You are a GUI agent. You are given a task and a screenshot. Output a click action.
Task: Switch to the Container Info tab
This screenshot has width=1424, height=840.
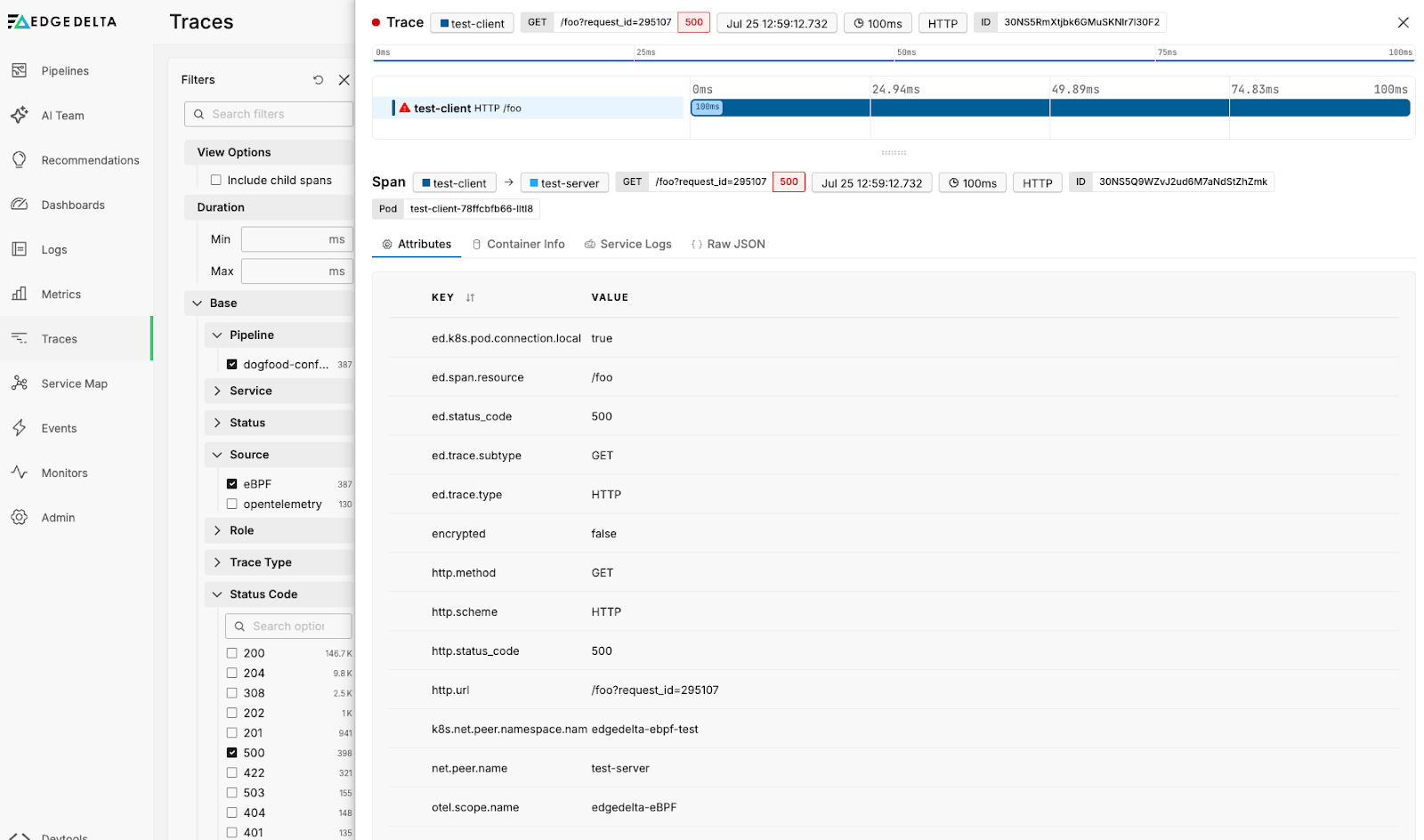point(518,245)
